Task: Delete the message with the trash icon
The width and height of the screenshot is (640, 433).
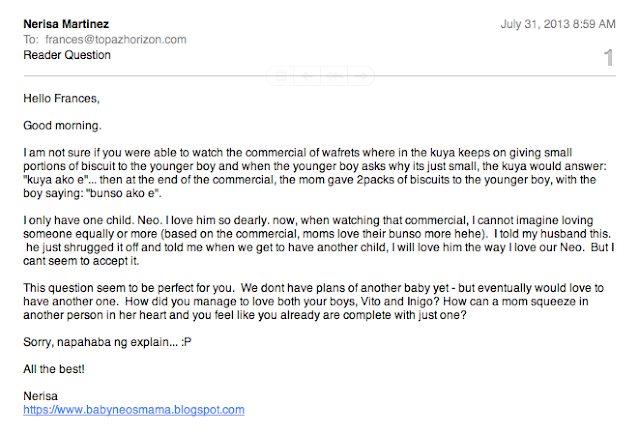Action: click(281, 75)
